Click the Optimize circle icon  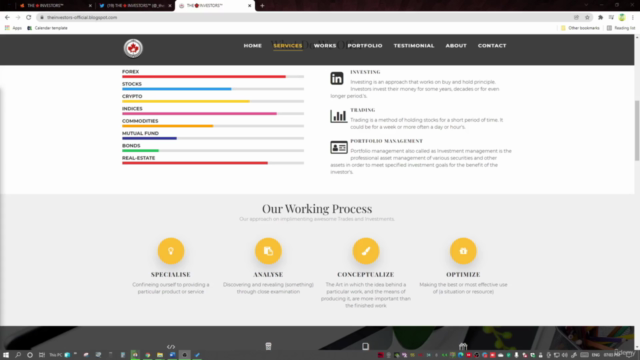click(x=463, y=251)
